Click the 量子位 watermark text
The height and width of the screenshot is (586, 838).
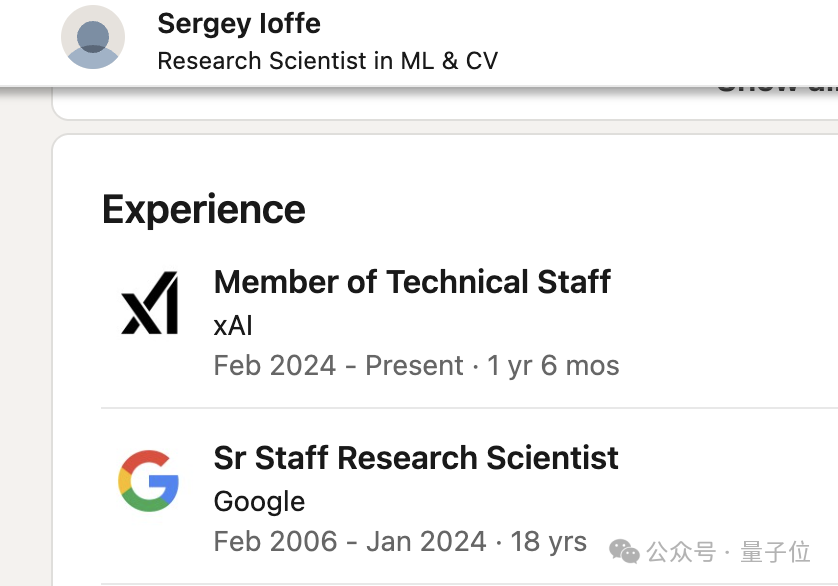[x=775, y=552]
